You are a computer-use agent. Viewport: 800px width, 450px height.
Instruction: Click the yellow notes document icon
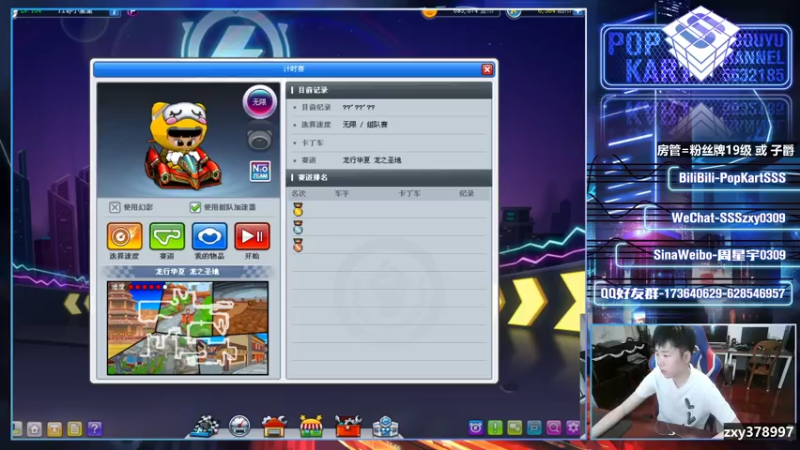click(74, 429)
